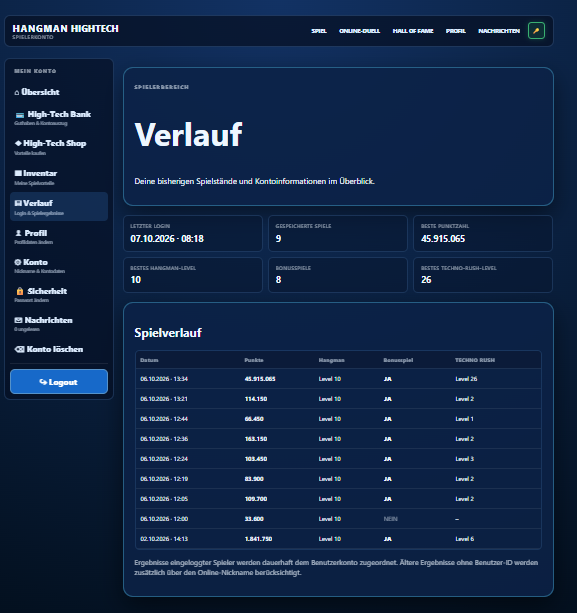
Task: Click the score 109.700
Action: [256, 499]
